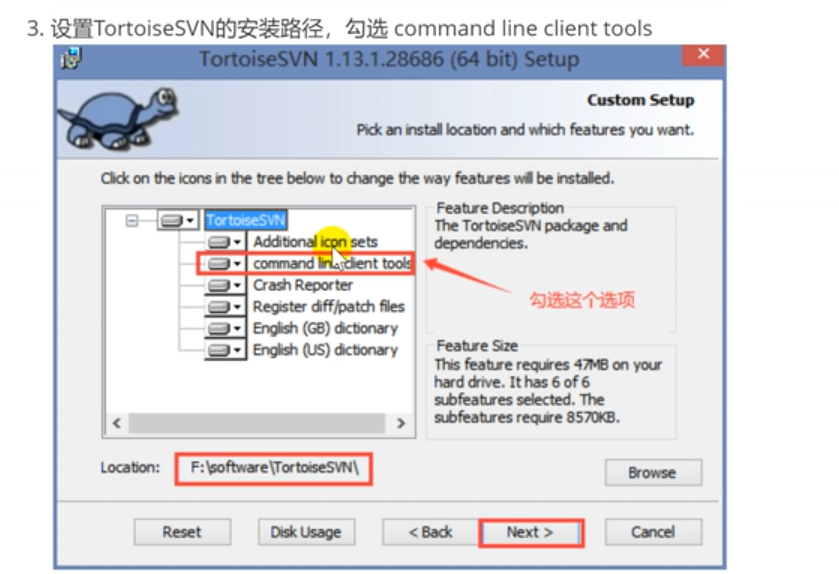Cancel the setup
Viewport: 839px width, 574px height.
(x=653, y=532)
